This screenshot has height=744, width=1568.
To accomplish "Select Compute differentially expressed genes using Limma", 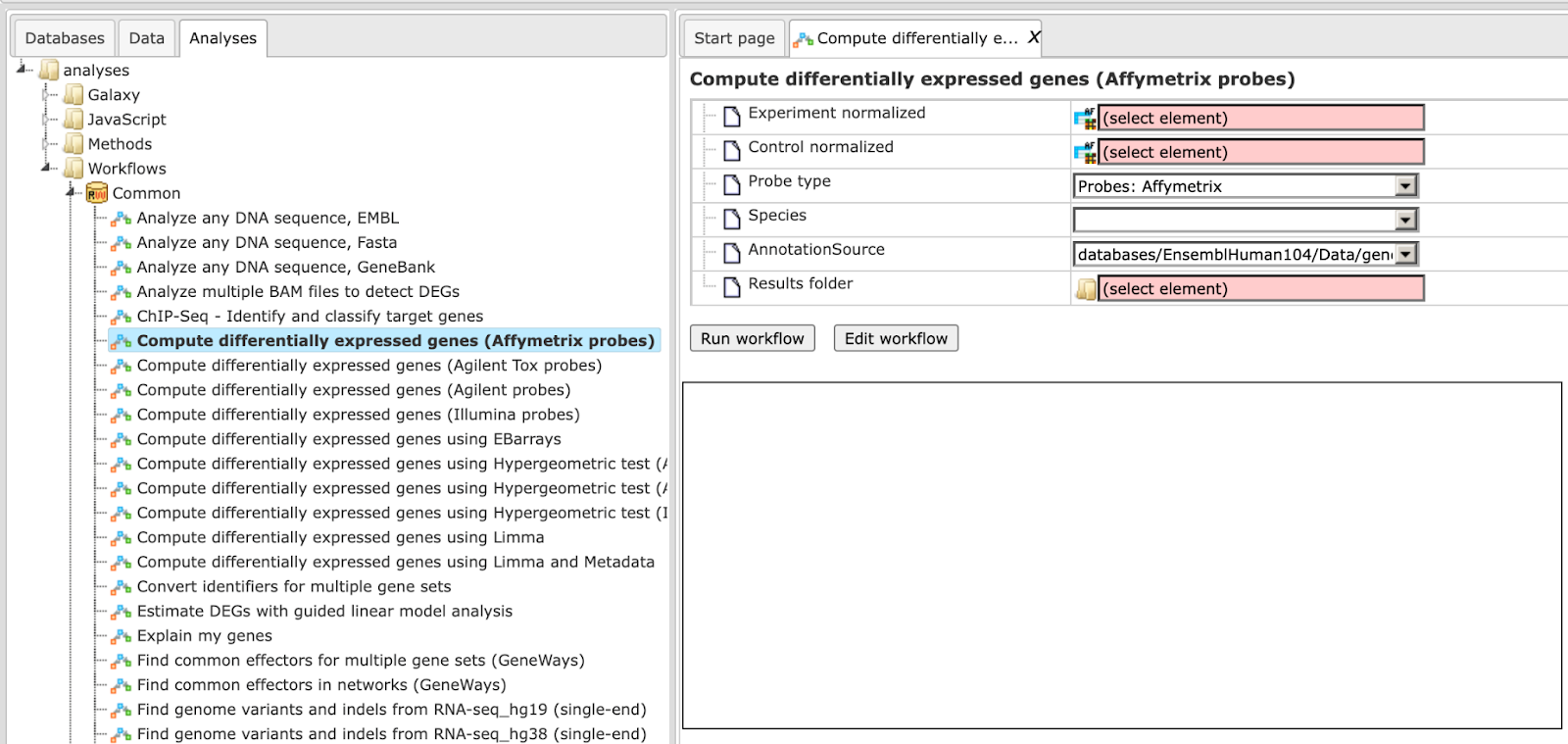I will point(340,537).
